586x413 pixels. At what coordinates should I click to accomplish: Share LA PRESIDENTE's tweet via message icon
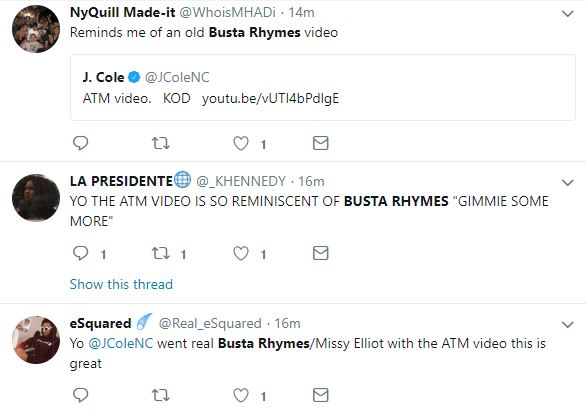coord(321,253)
